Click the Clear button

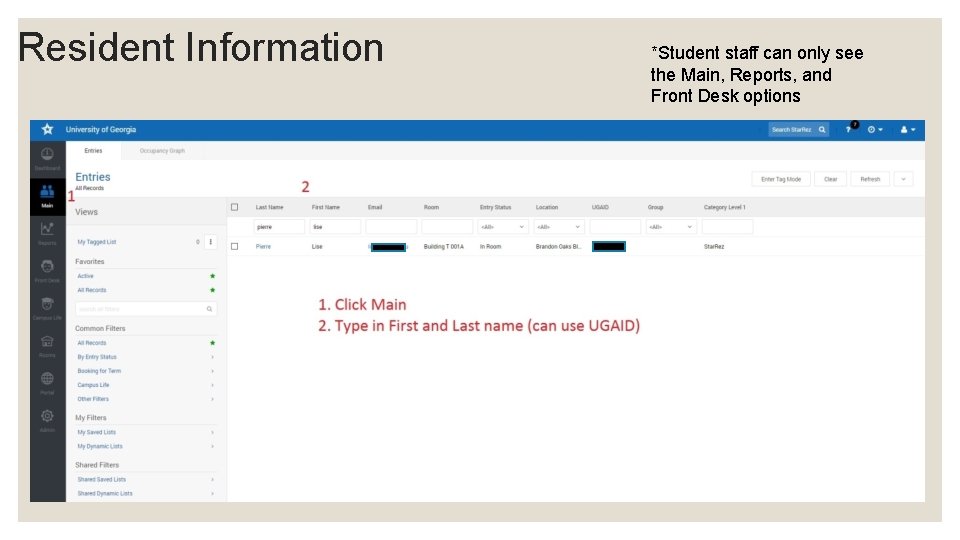click(x=831, y=179)
